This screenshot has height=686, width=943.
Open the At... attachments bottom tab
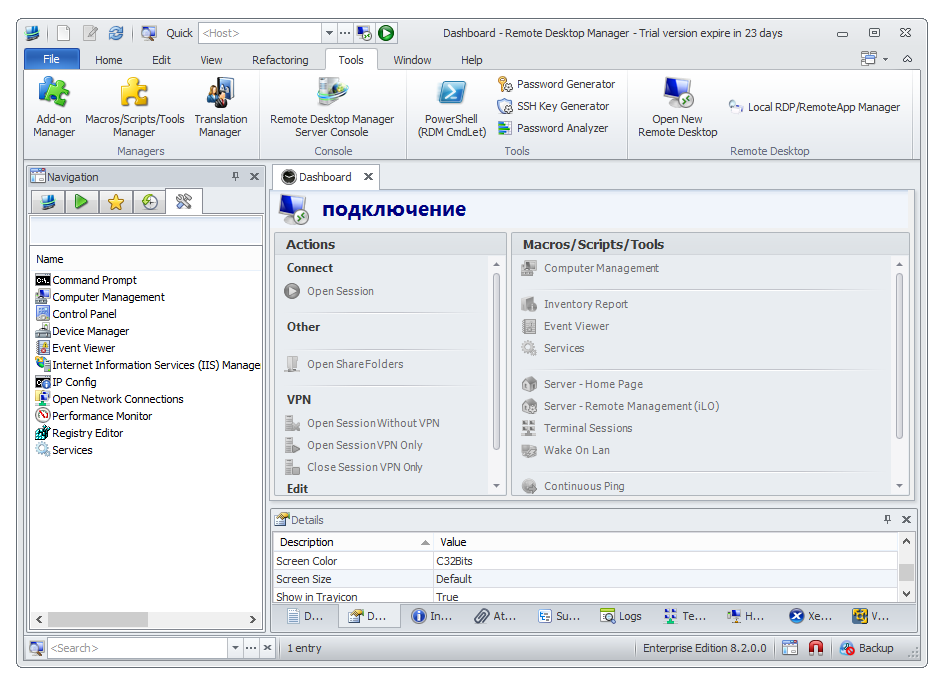494,616
